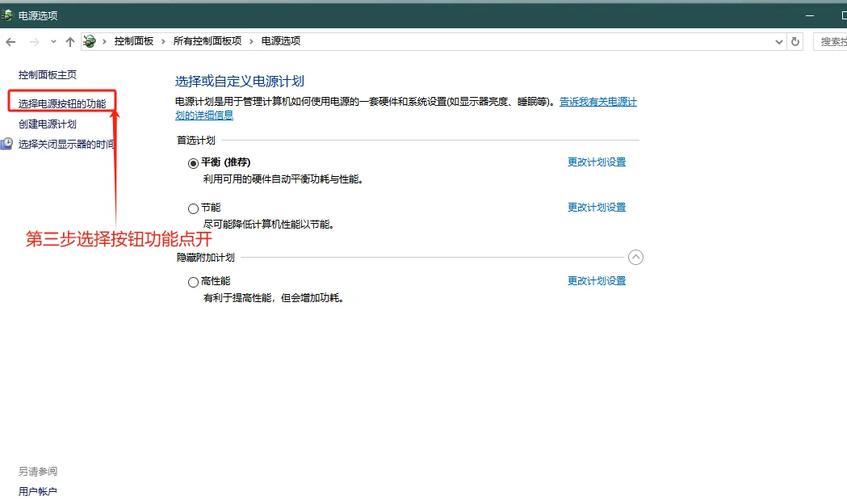
Task: Click the search box
Action: (830, 42)
